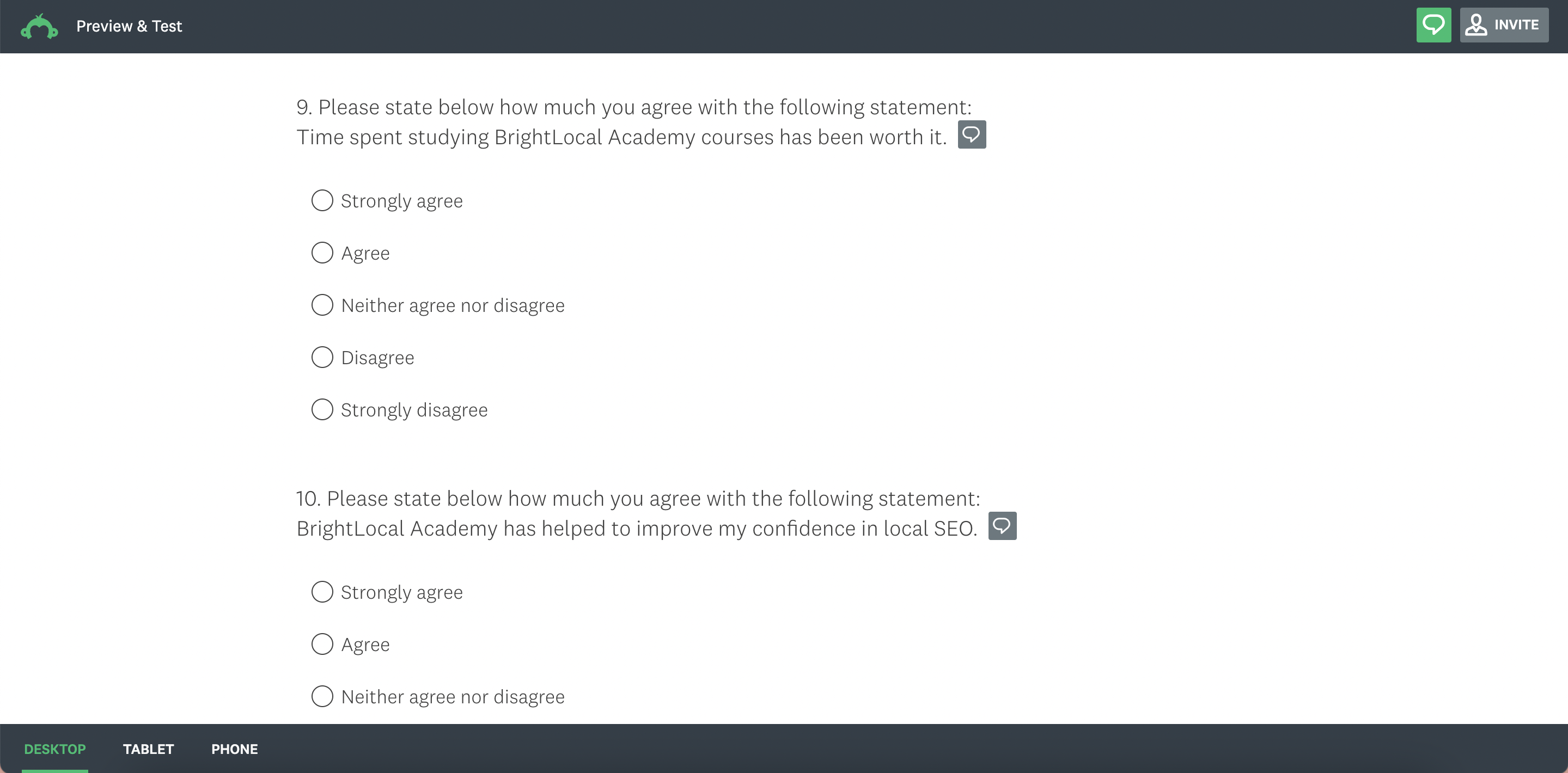
Task: Select 'Disagree' radio button for question 9
Action: (x=322, y=357)
